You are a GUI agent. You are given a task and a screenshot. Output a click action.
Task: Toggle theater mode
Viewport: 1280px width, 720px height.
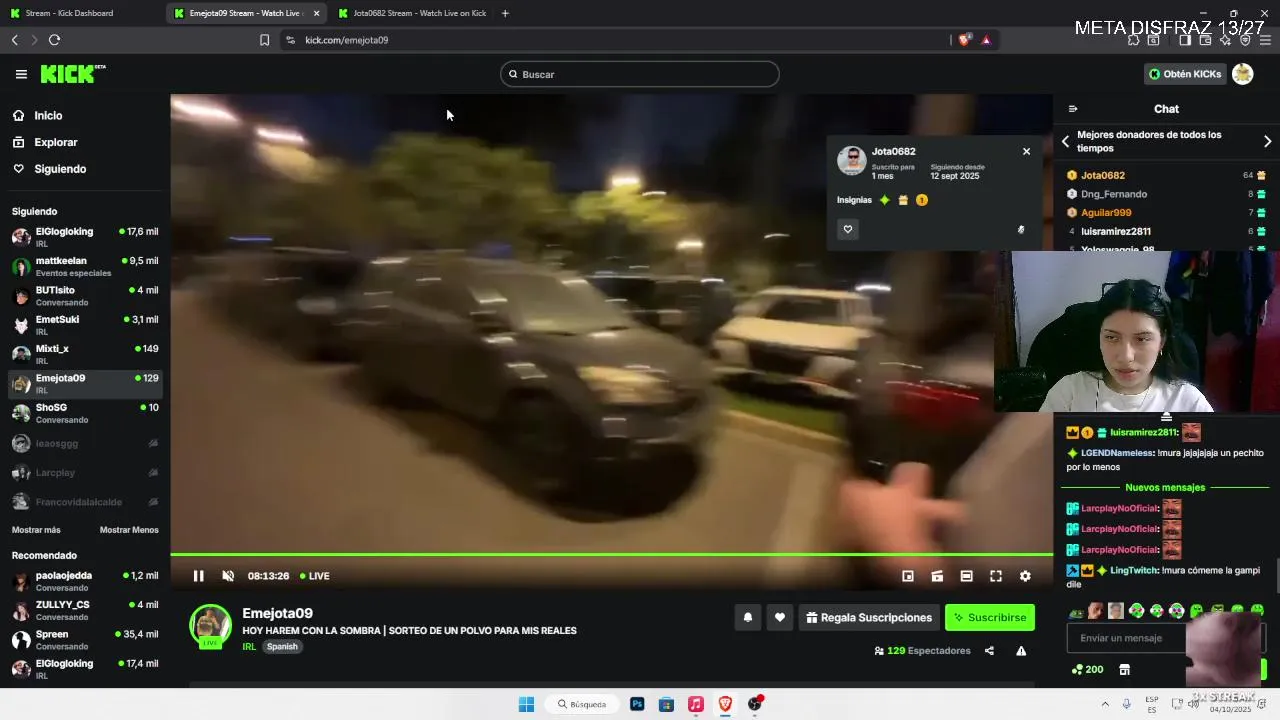pyautogui.click(x=966, y=576)
